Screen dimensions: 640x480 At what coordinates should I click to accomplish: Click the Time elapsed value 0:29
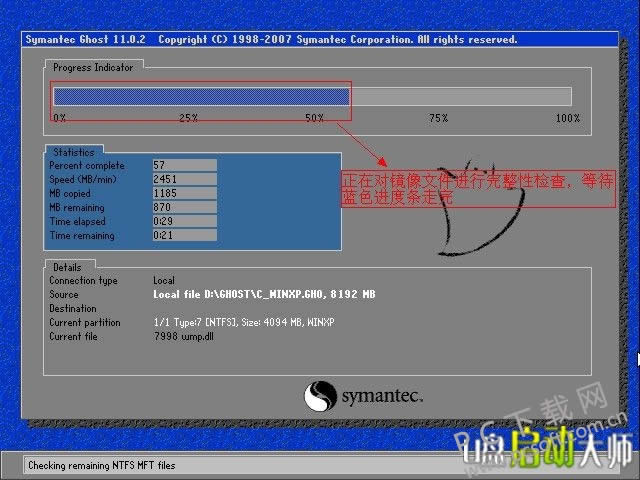(x=184, y=221)
